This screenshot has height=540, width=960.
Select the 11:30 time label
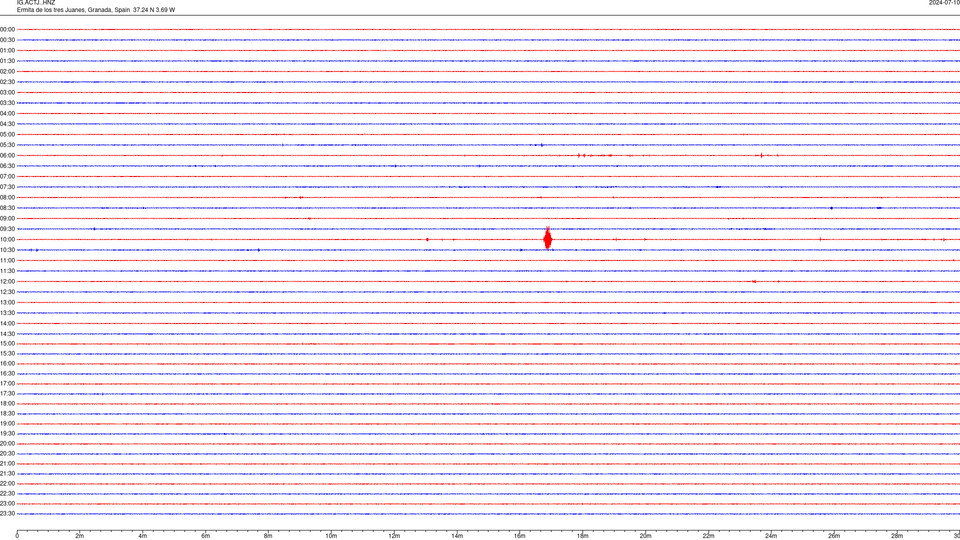[7, 271]
